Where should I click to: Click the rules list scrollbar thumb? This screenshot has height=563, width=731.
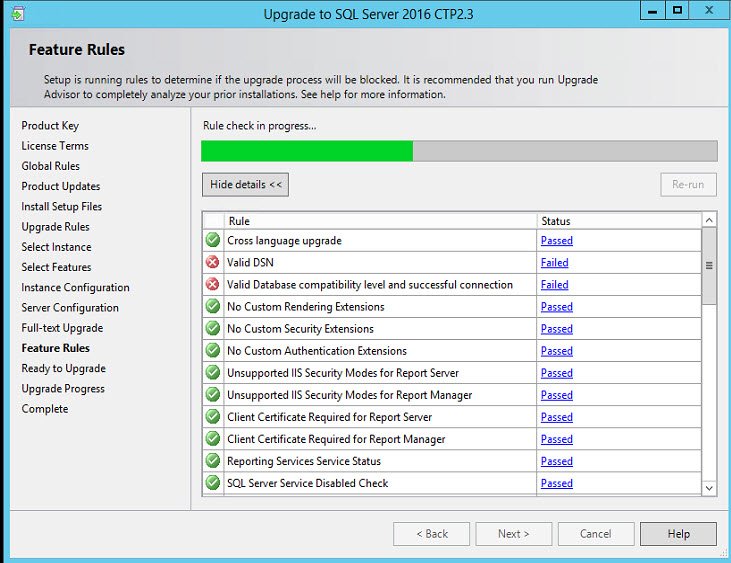pyautogui.click(x=709, y=266)
